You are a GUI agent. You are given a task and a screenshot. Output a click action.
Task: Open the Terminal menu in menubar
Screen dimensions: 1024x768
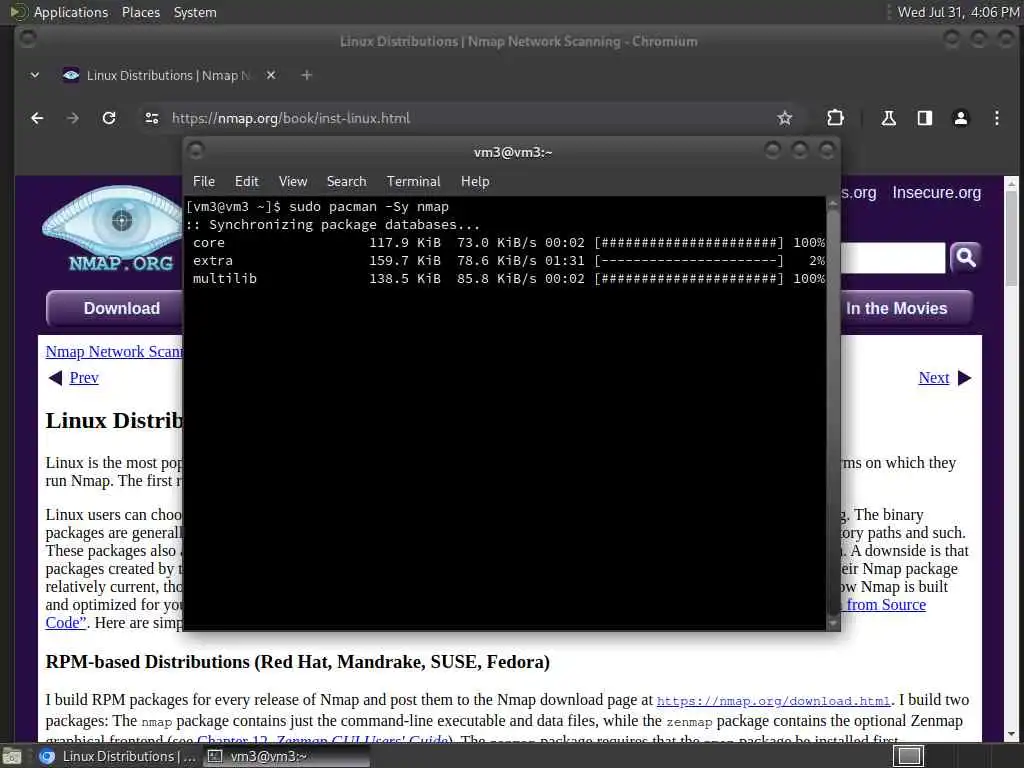tap(413, 182)
